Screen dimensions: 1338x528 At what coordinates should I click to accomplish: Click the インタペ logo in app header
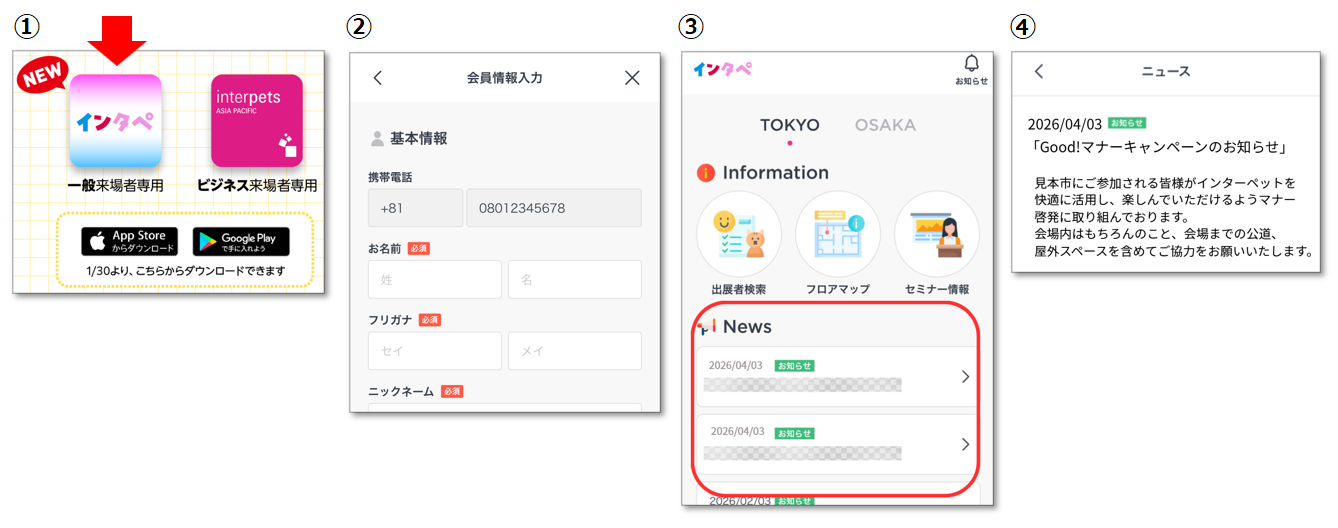click(x=723, y=68)
